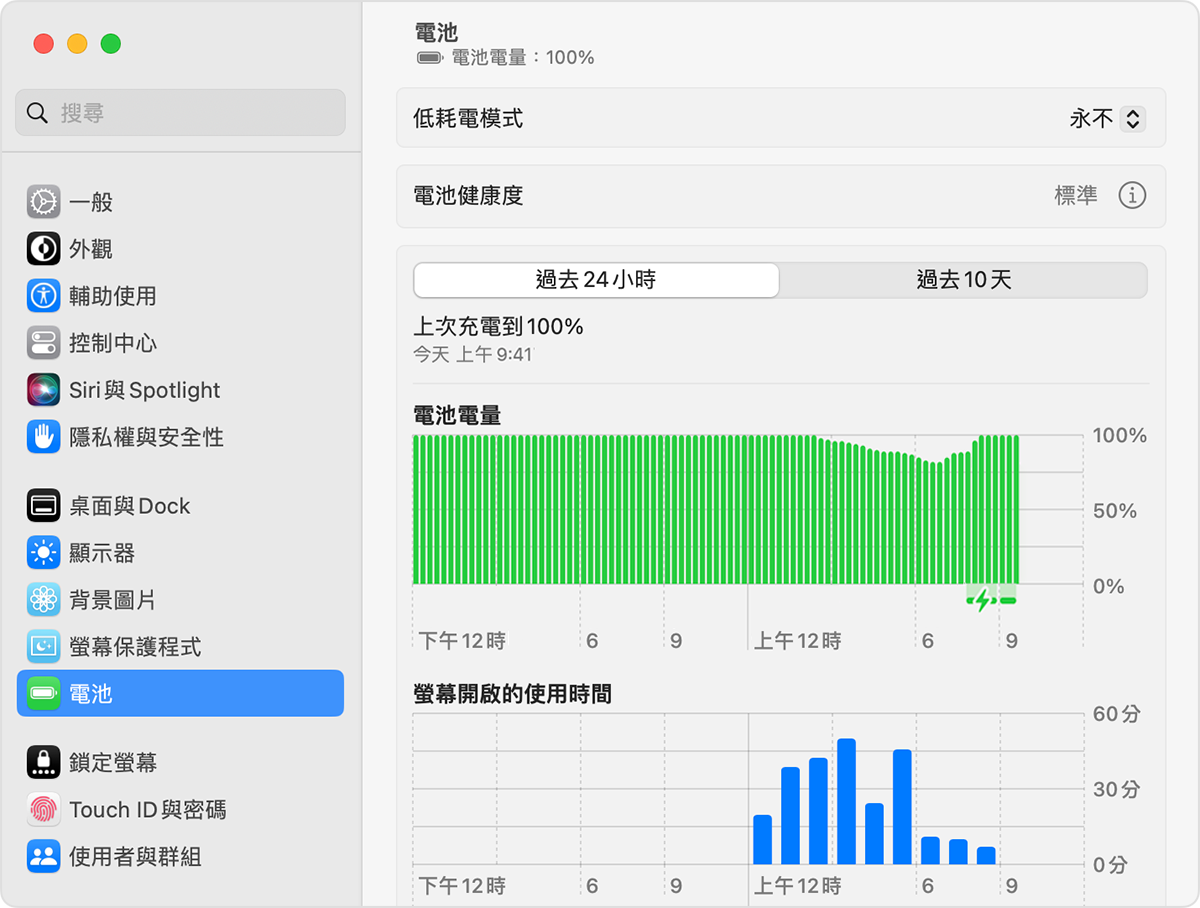
Task: Open the 一般 settings icon
Action: (x=43, y=202)
